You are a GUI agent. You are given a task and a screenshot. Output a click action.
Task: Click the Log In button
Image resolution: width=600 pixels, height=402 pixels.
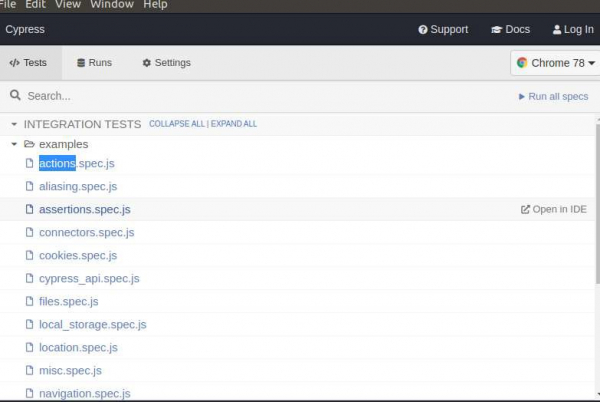(x=573, y=29)
